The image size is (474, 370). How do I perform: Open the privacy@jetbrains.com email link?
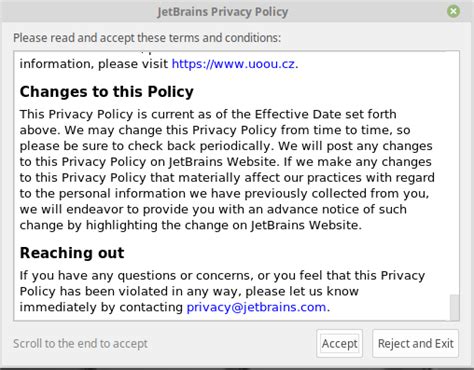click(x=256, y=307)
